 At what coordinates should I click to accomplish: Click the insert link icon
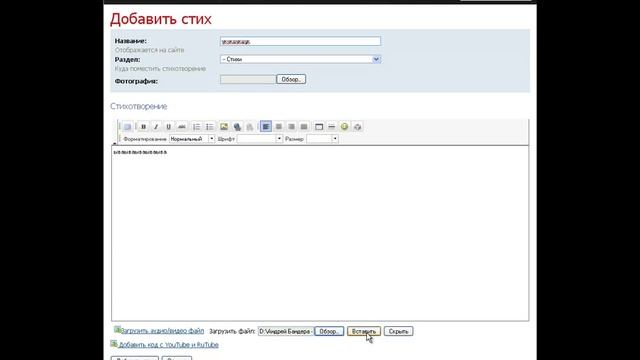[237, 127]
